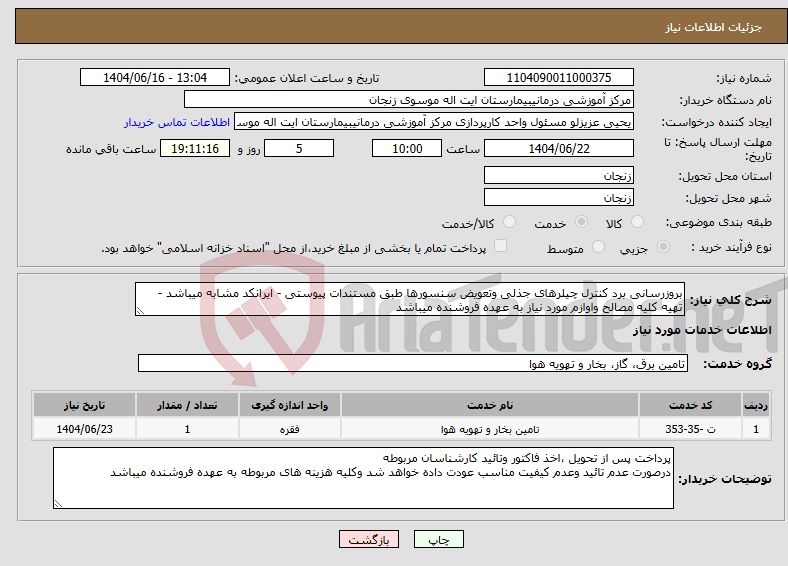This screenshot has height=566, width=788.
Task: Click the شماره نیاز field 1104090011000375
Action: [x=558, y=77]
